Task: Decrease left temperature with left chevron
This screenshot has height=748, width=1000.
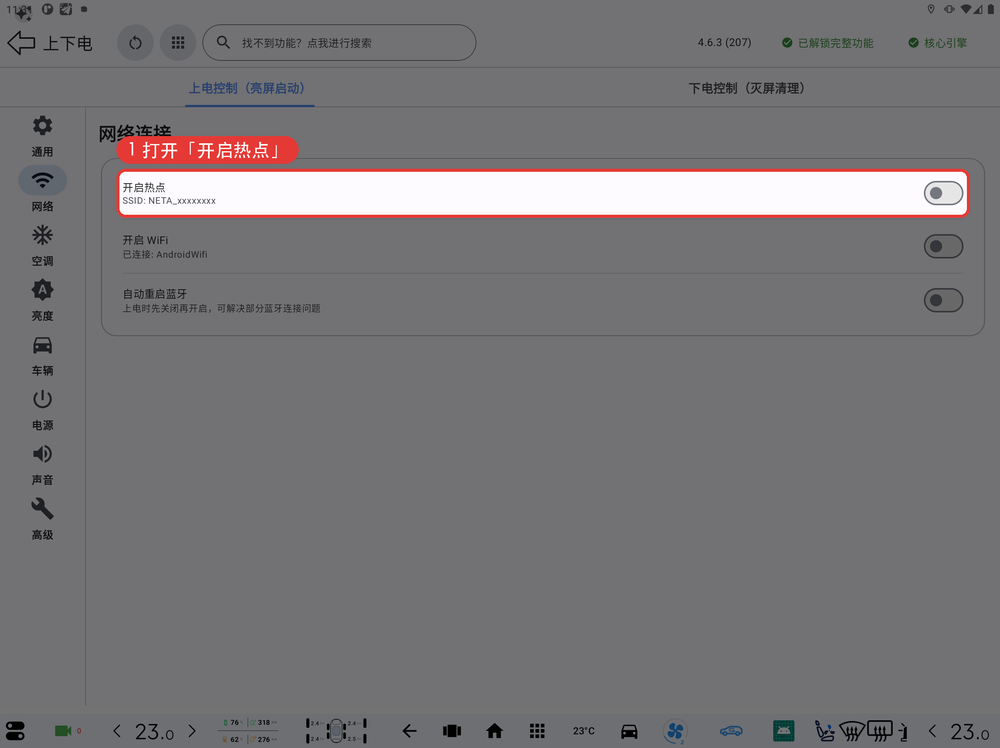Action: click(117, 731)
